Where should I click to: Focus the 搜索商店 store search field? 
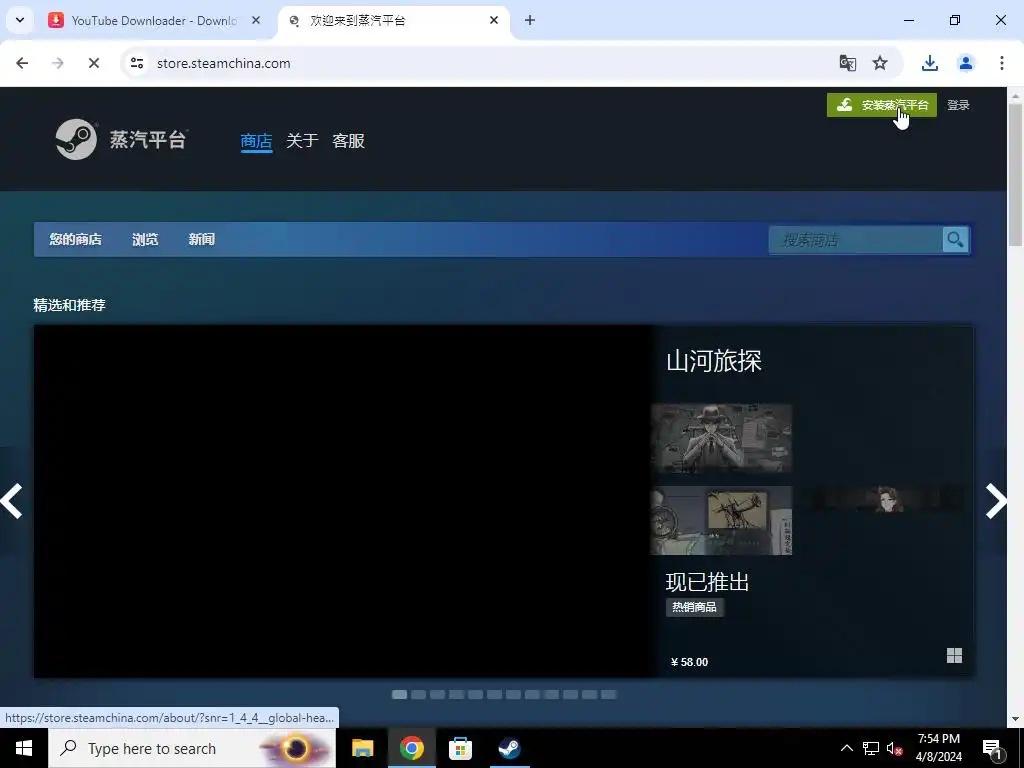856,240
